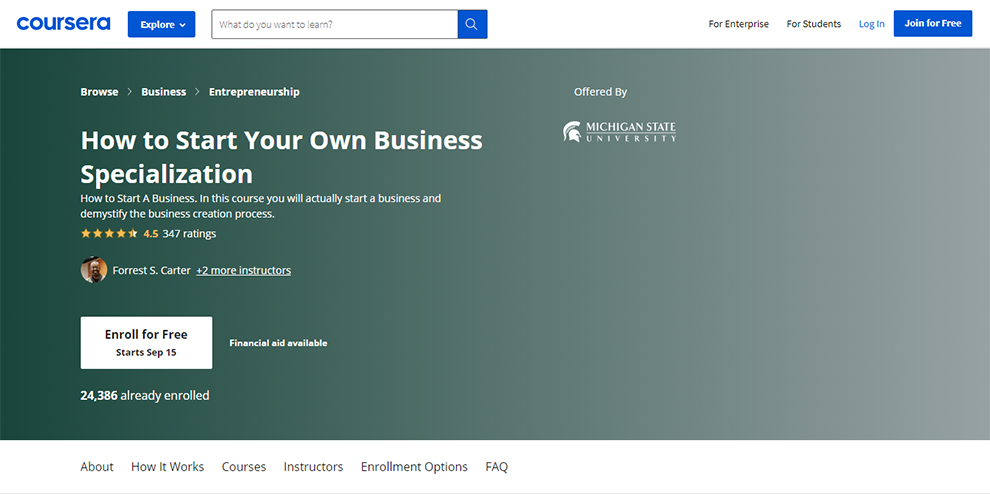Switch to the Courses tab
Viewport: 990px width, 496px height.
pos(244,467)
